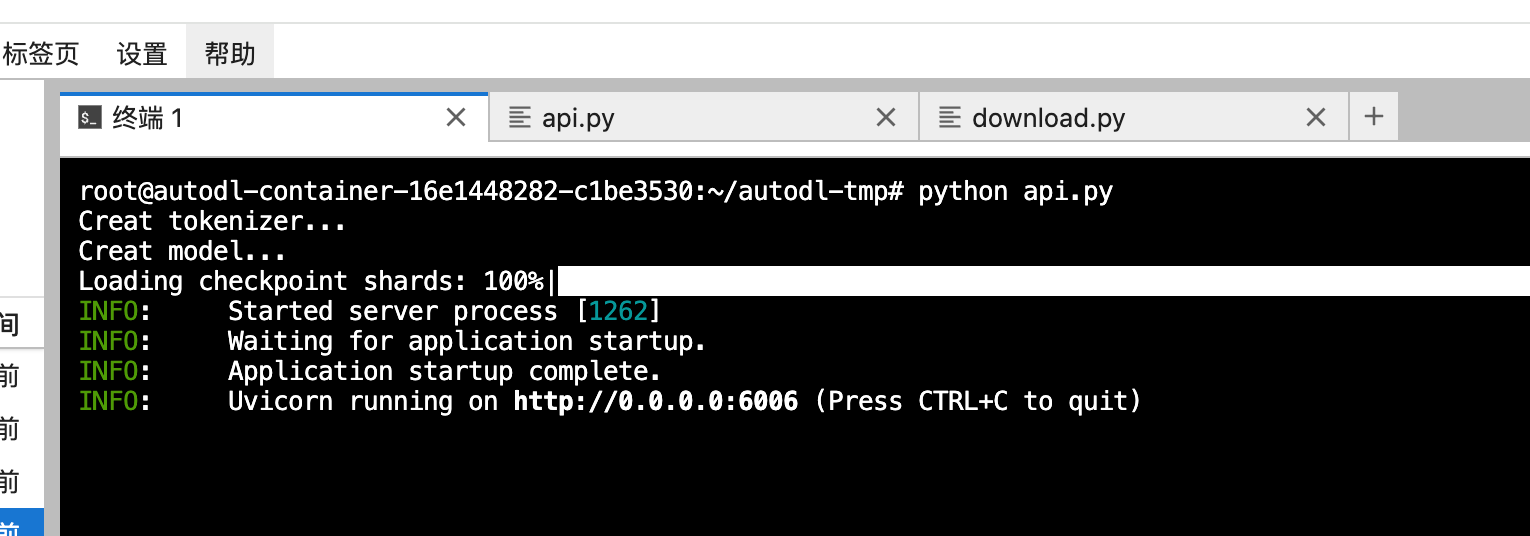
Task: Click the file icon on api.py tab
Action: coord(519,118)
